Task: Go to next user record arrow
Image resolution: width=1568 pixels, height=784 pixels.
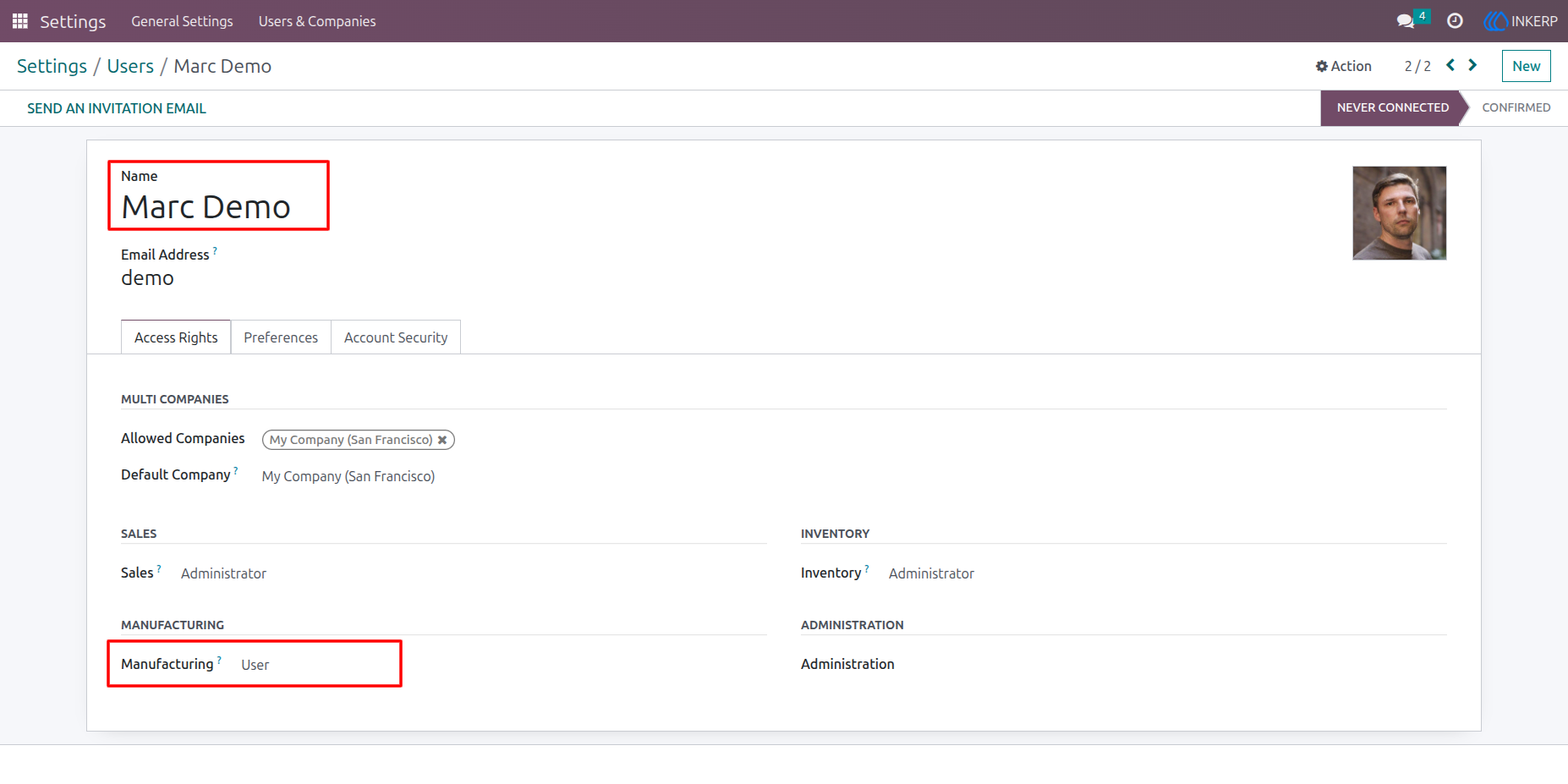Action: [x=1472, y=65]
